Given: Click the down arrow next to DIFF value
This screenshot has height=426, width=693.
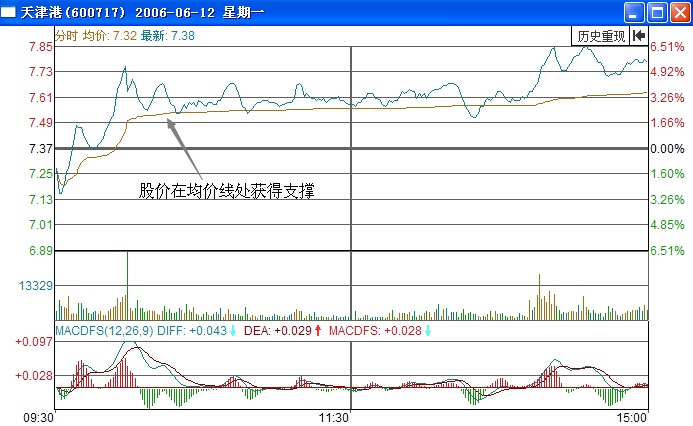Looking at the screenshot, I should 234,331.
